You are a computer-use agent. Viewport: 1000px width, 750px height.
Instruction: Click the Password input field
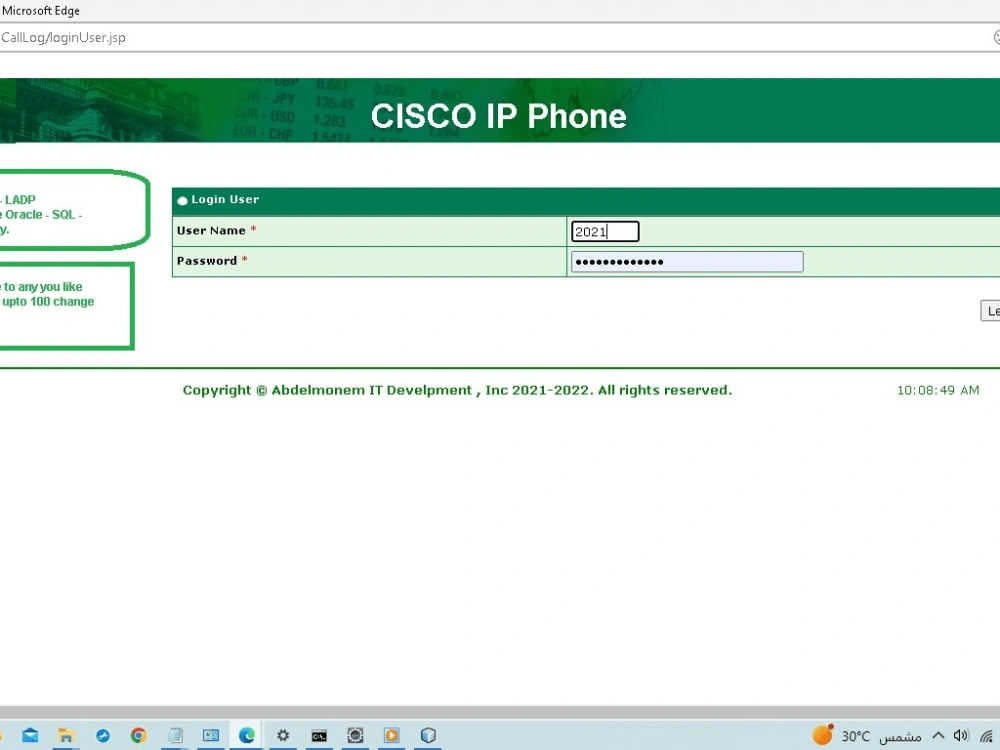(x=687, y=261)
